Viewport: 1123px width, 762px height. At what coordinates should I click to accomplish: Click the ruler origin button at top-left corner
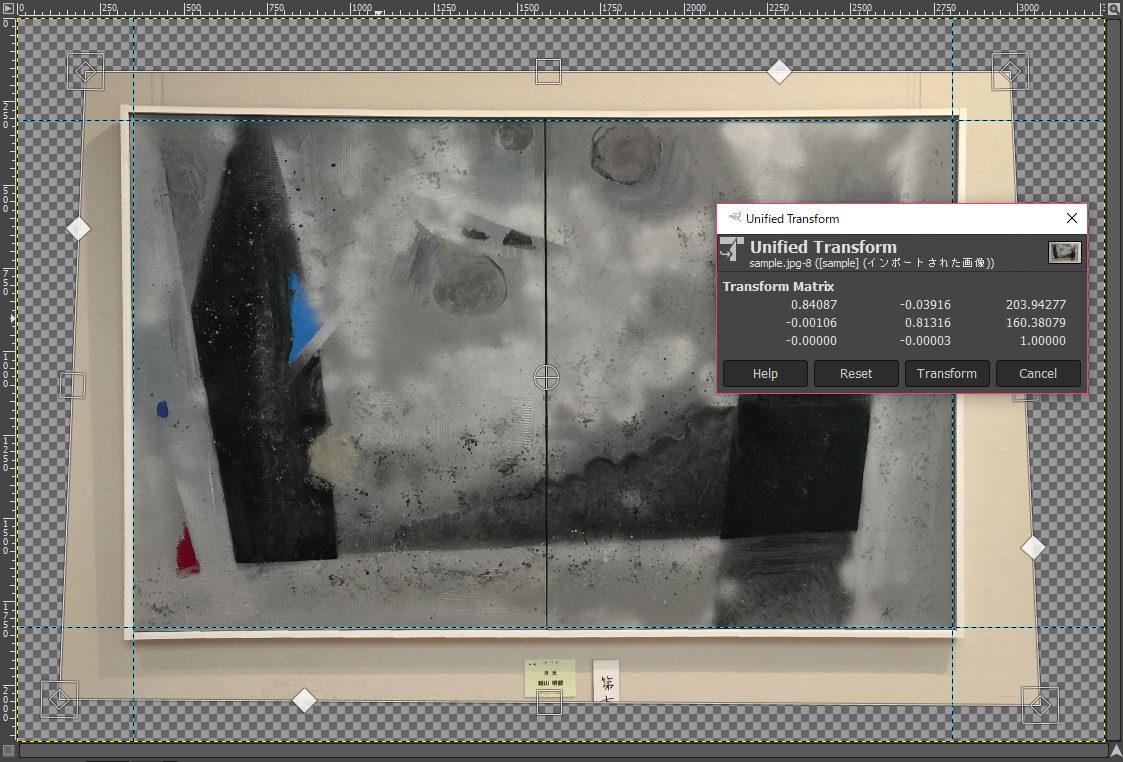tap(7, 8)
